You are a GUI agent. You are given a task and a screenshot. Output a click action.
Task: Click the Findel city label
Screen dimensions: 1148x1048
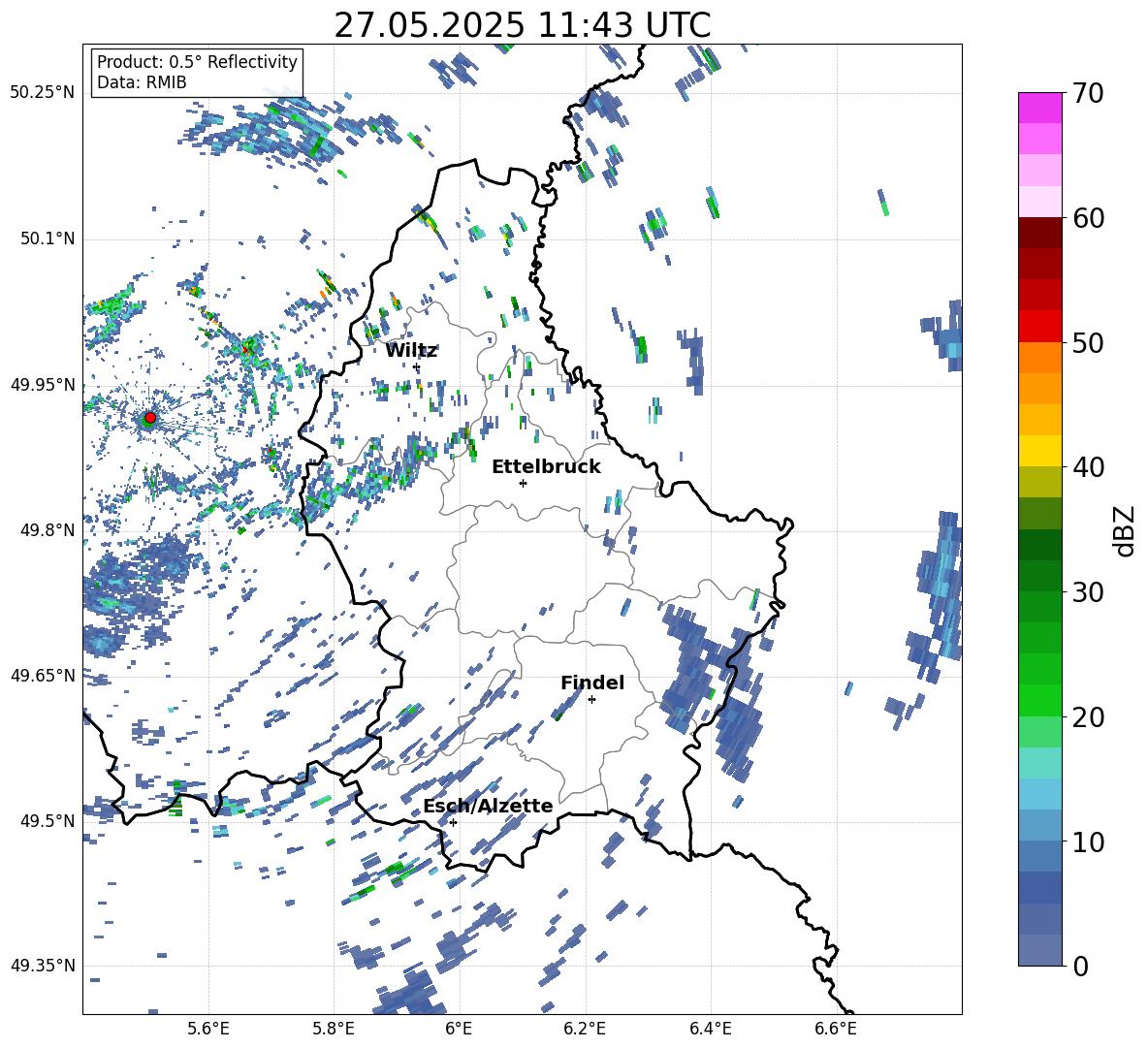point(592,683)
